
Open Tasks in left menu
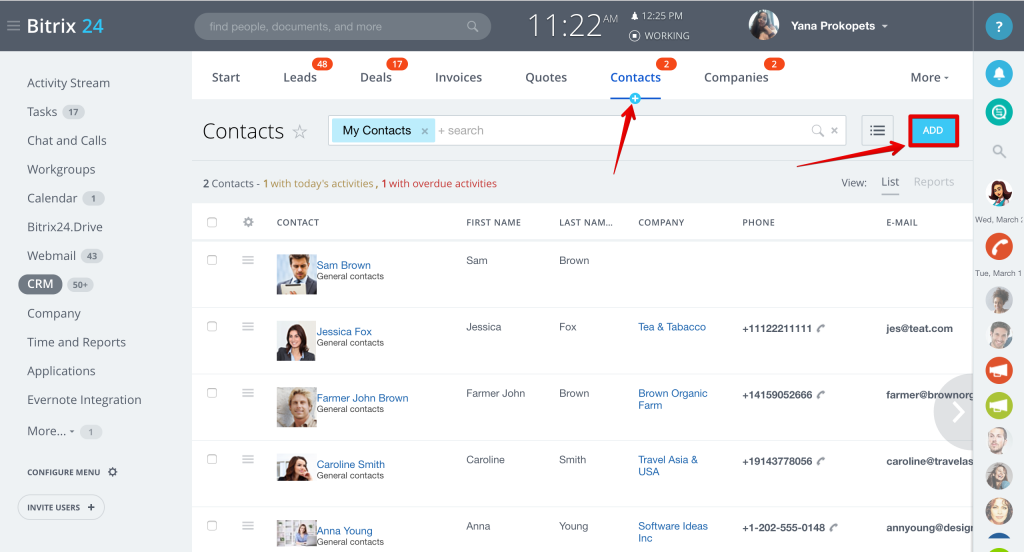[42, 112]
